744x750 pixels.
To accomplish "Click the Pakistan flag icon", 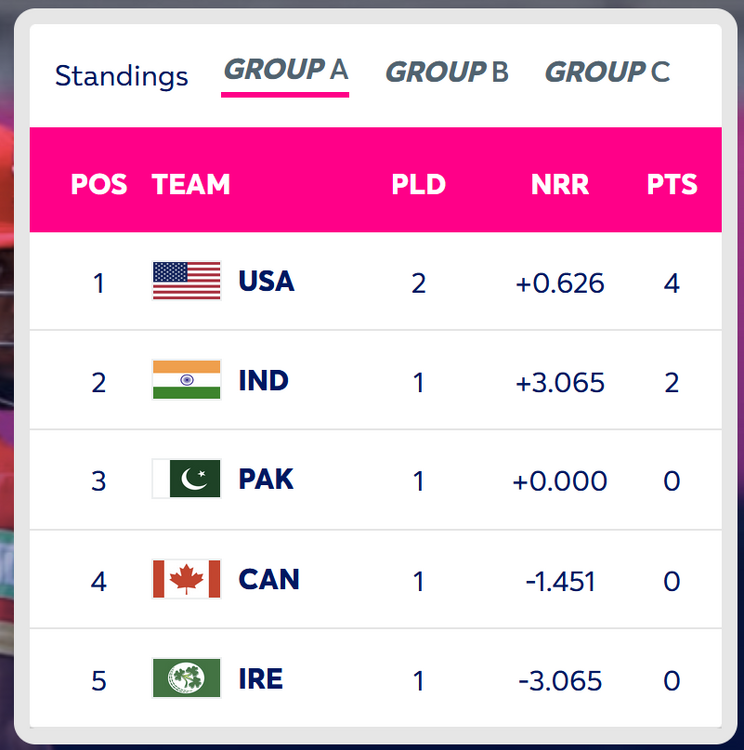I will [x=186, y=479].
